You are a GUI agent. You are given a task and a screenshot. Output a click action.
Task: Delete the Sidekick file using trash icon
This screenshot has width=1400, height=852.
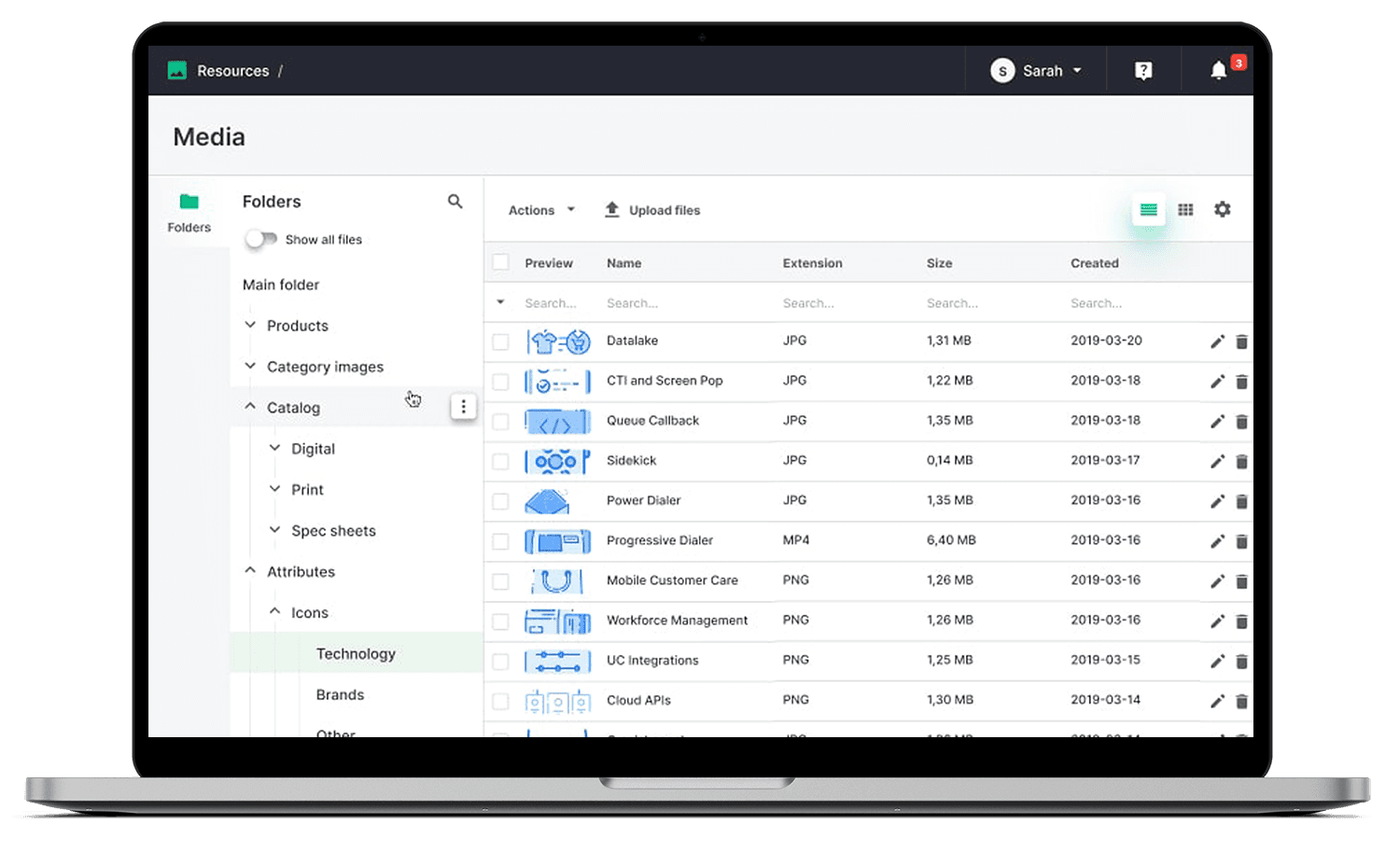coord(1241,462)
